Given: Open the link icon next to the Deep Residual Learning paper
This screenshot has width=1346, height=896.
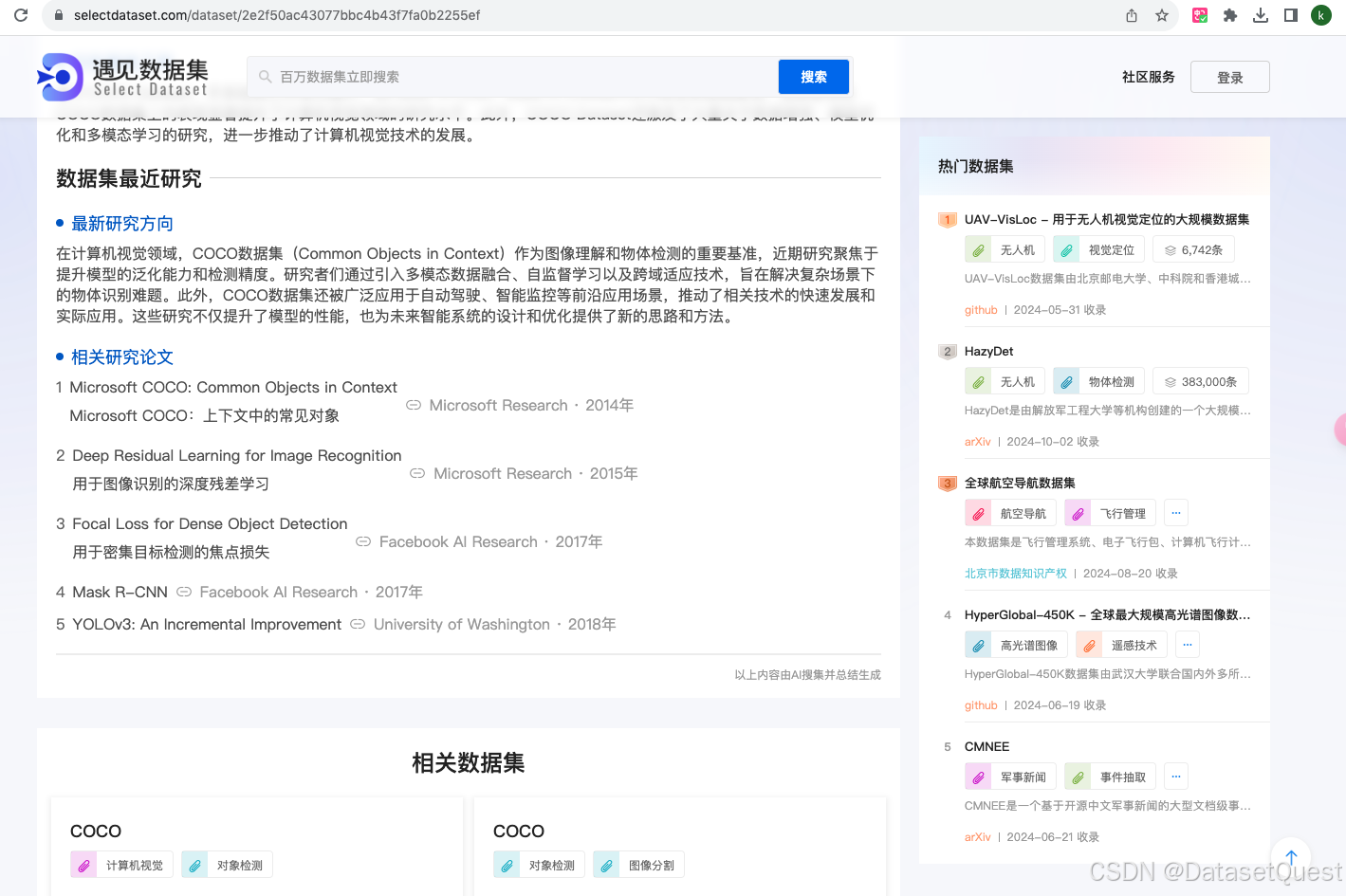Looking at the screenshot, I should [417, 473].
